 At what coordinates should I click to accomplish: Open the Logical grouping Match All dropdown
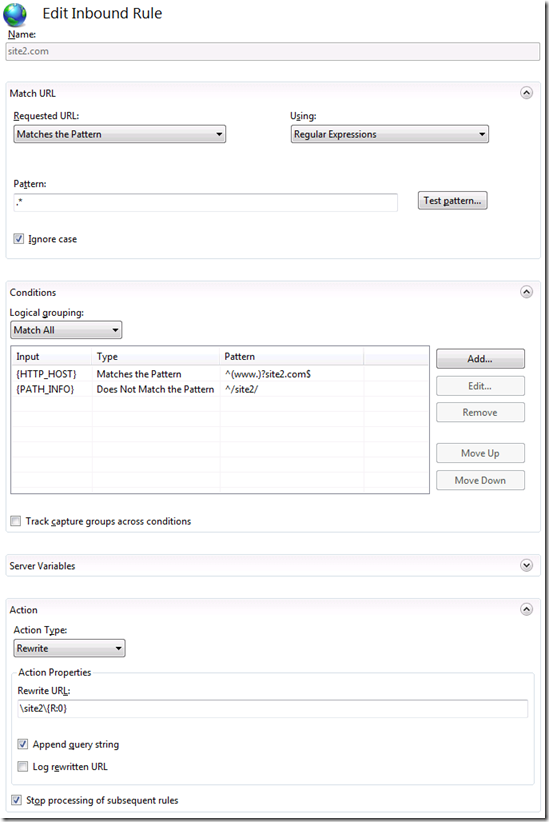tap(66, 330)
